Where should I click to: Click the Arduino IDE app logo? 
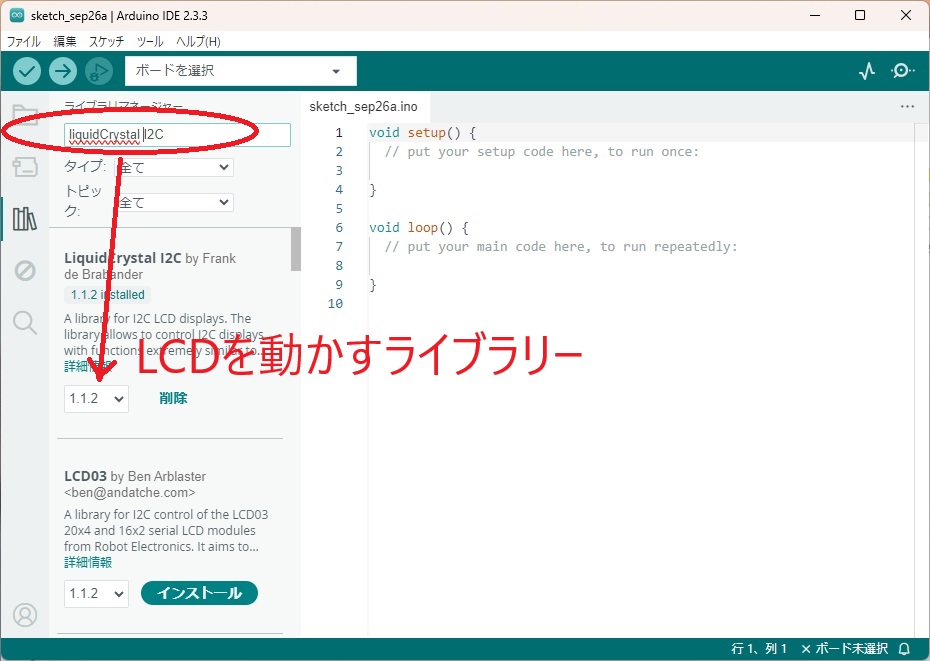(17, 15)
